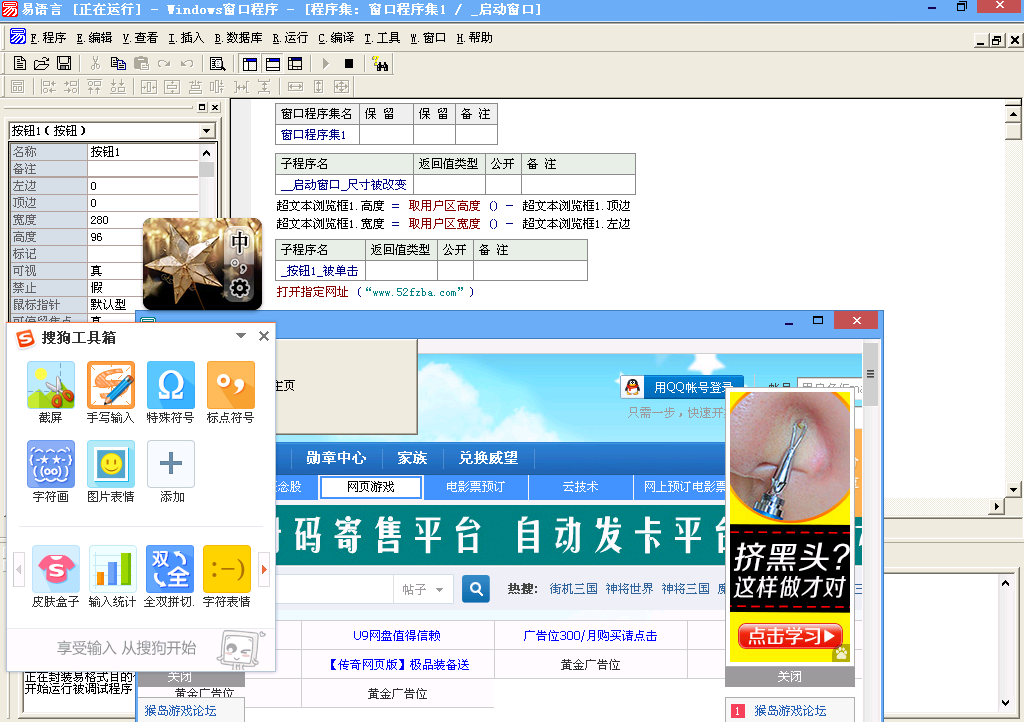Open the Sogou toolbox dropdown triangle menu
Screen dimensions: 1024x722
point(241,336)
